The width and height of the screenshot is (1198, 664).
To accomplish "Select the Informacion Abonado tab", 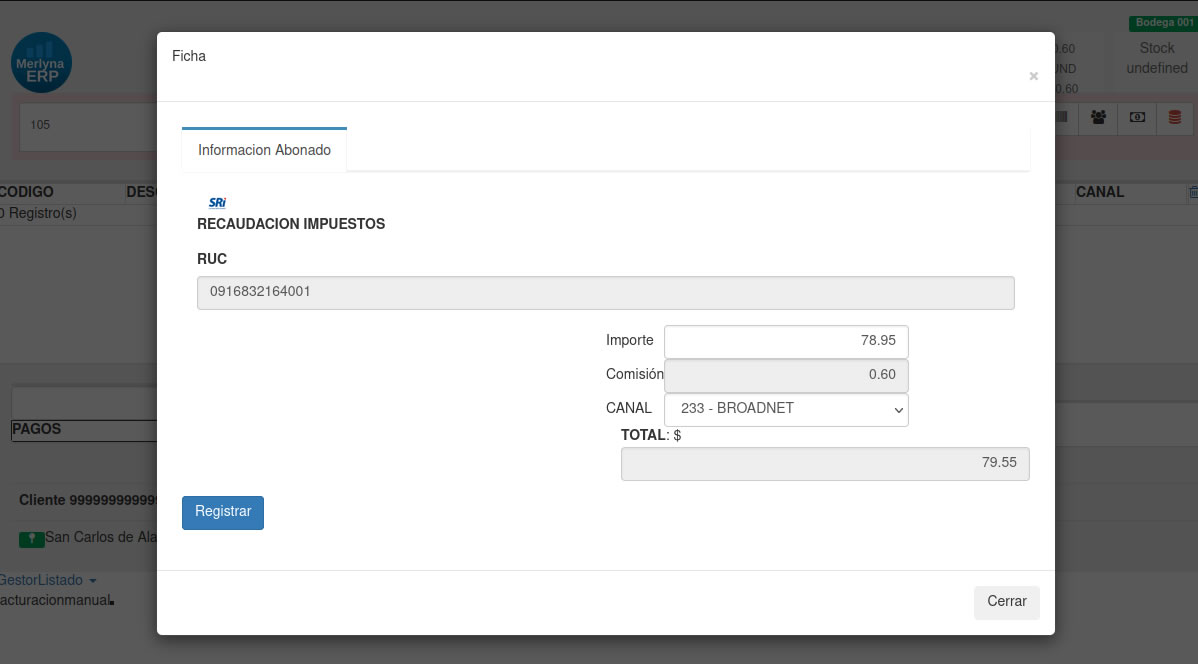I will click(264, 150).
